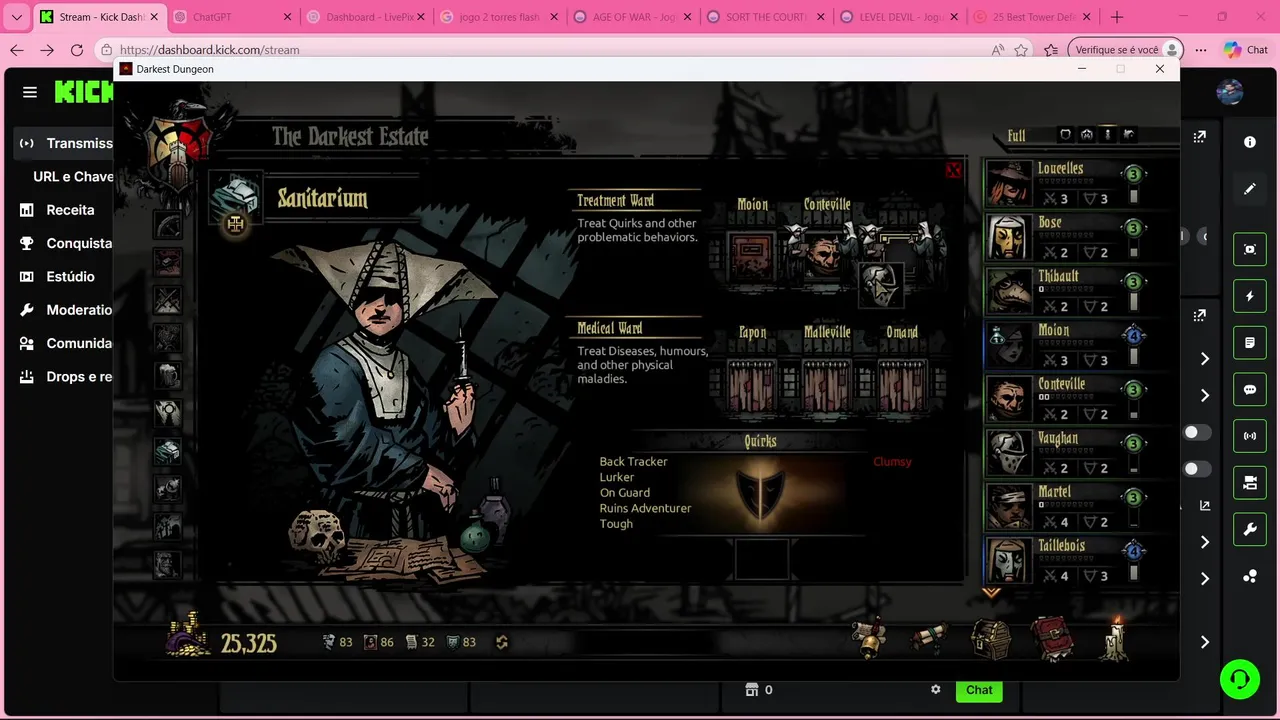Close the Sanitarium panel with red X
The height and width of the screenshot is (720, 1280).
pyautogui.click(x=953, y=170)
